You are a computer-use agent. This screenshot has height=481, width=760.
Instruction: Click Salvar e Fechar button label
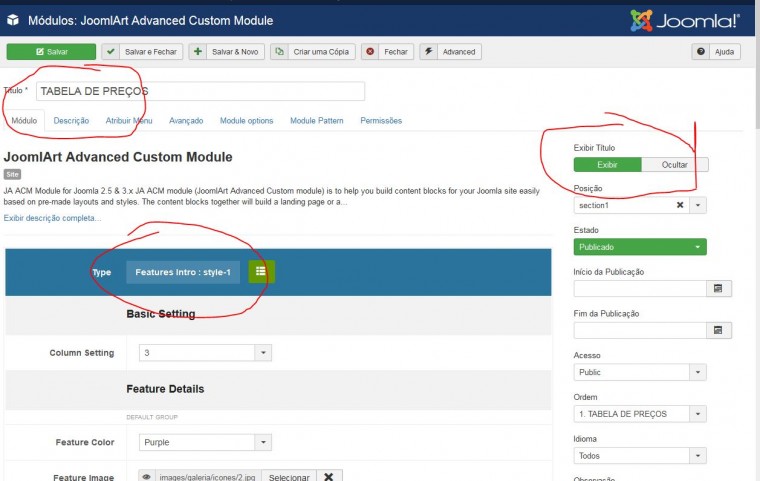click(x=151, y=52)
